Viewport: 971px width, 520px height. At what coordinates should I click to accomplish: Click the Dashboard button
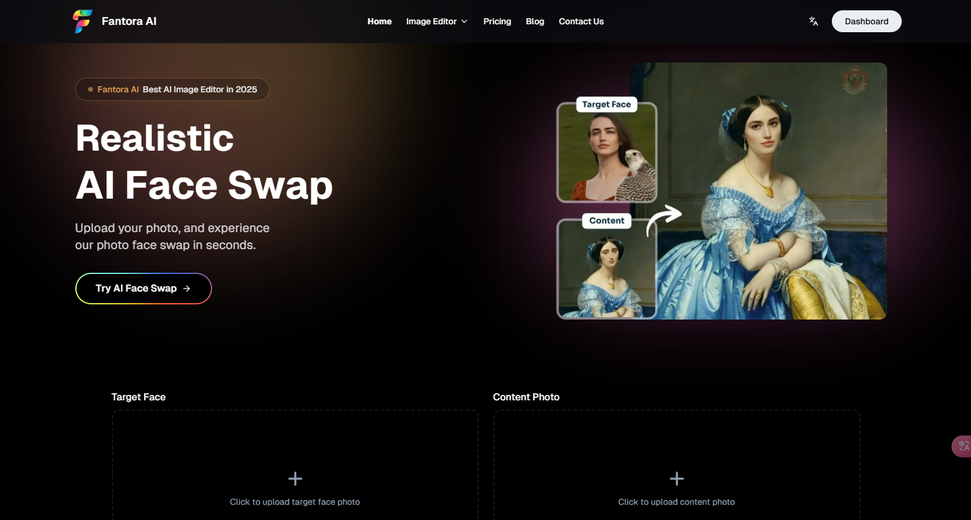coord(866,21)
